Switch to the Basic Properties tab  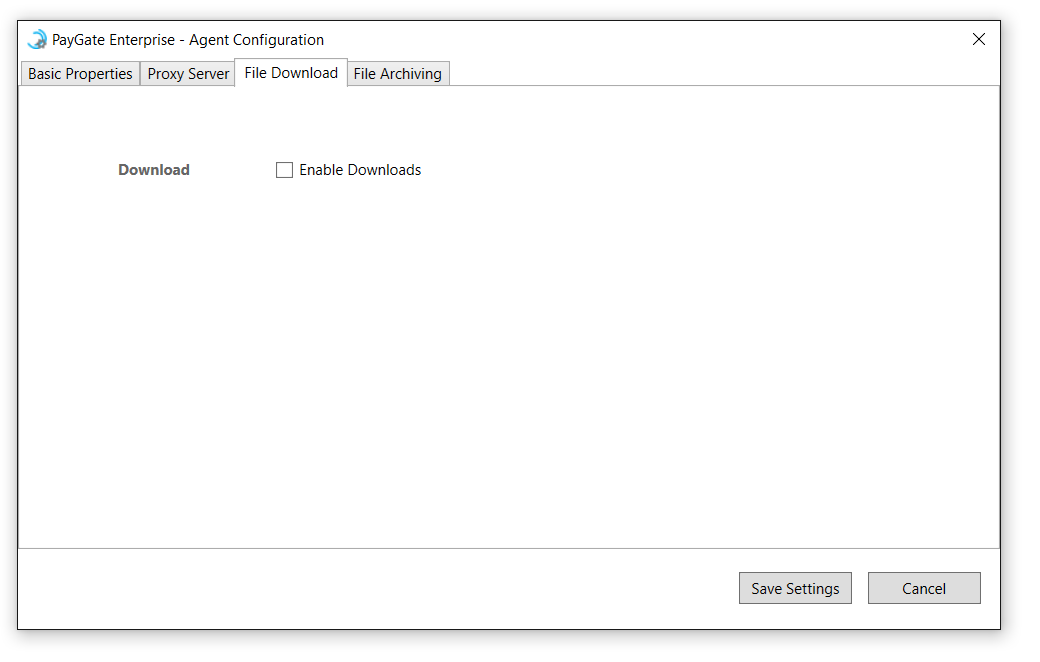click(80, 74)
